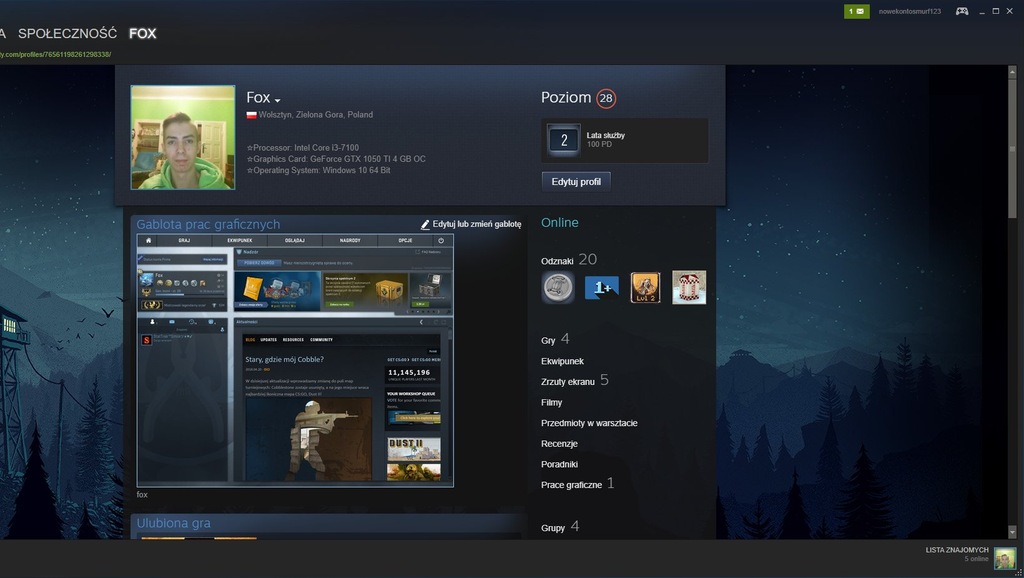
Task: Click the fox artwork caption
Action: (142, 494)
